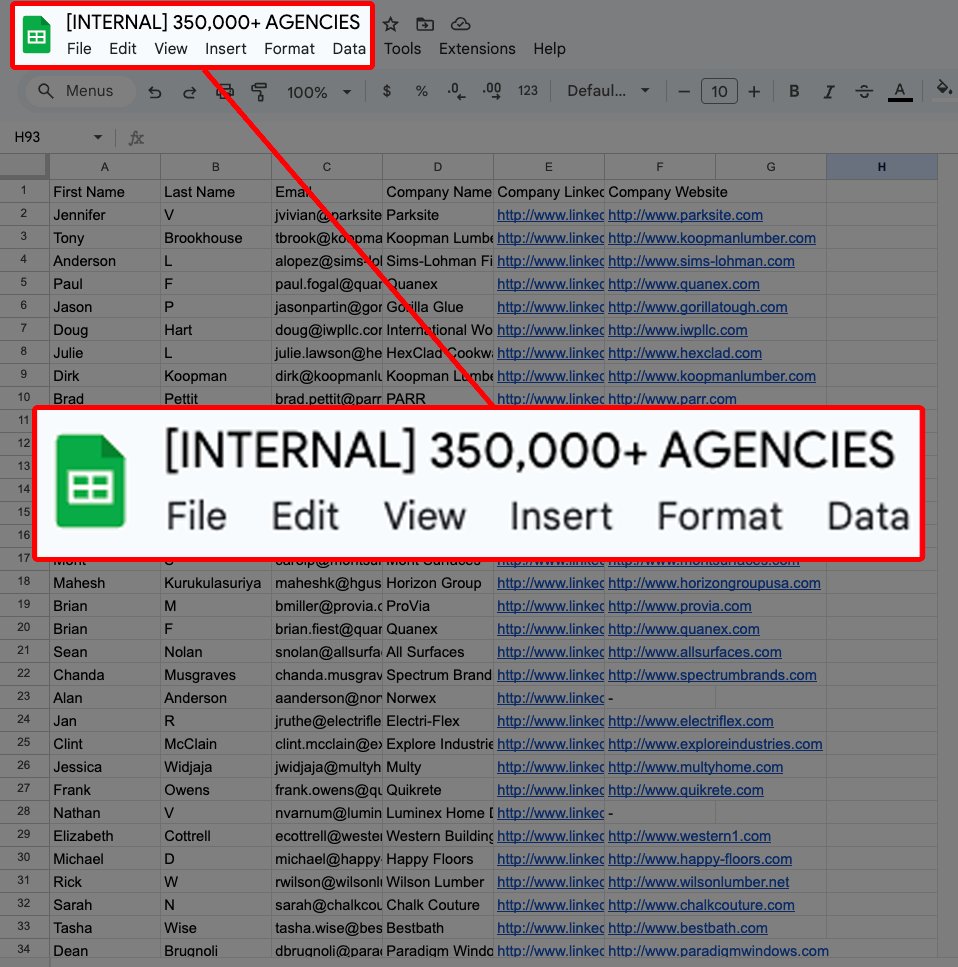Decrease font size with minus button
The width and height of the screenshot is (958, 967).
point(683,92)
